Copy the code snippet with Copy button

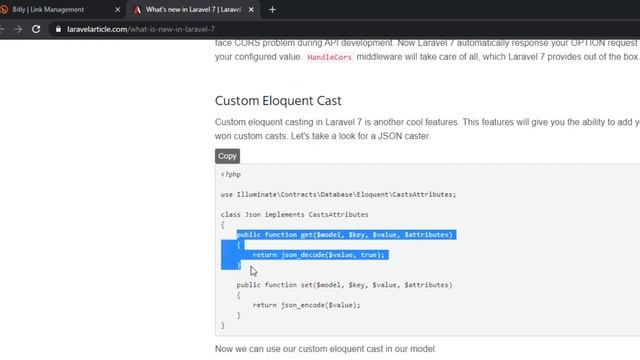227,156
